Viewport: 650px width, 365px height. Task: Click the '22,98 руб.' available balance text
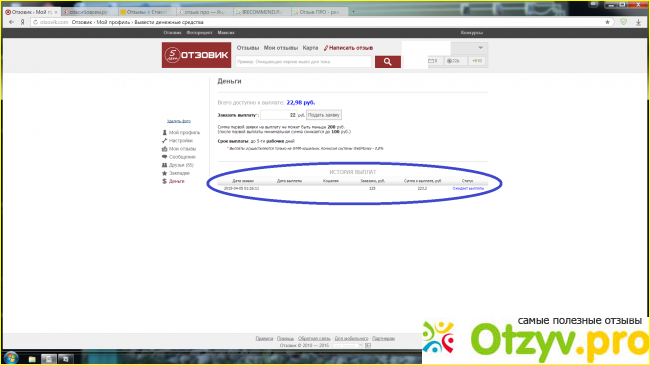[x=301, y=102]
